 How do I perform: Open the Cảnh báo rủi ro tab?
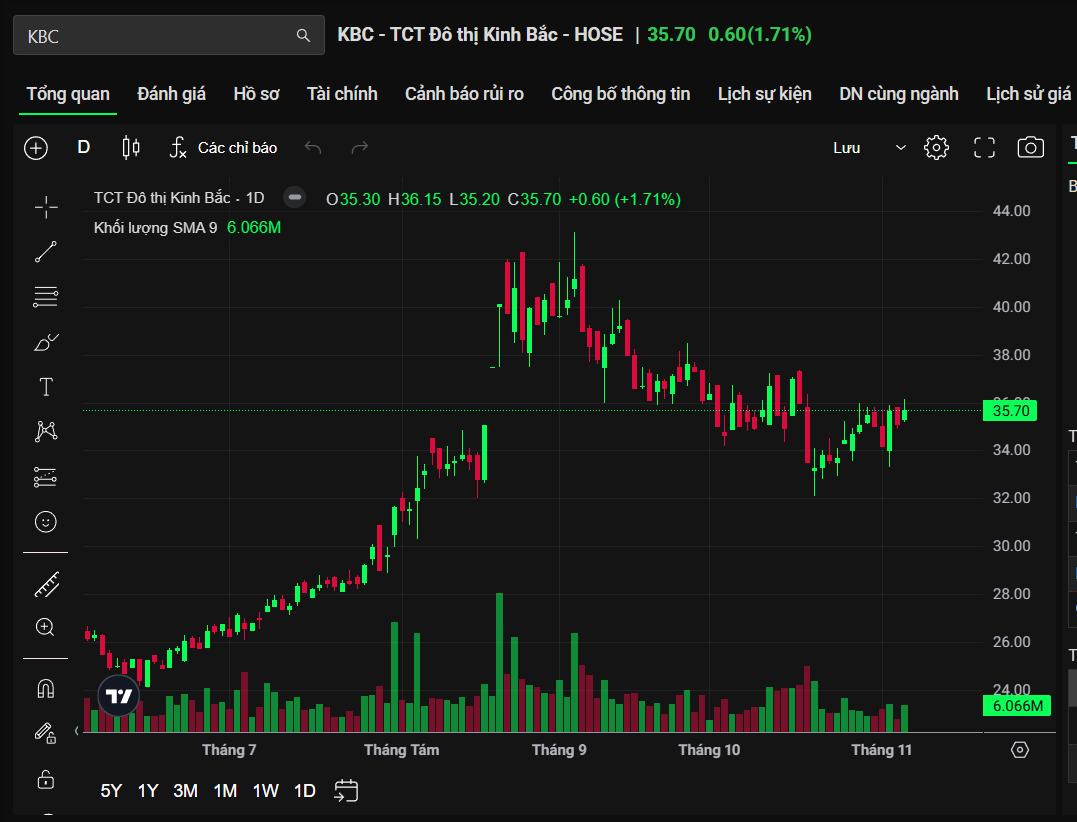[464, 94]
